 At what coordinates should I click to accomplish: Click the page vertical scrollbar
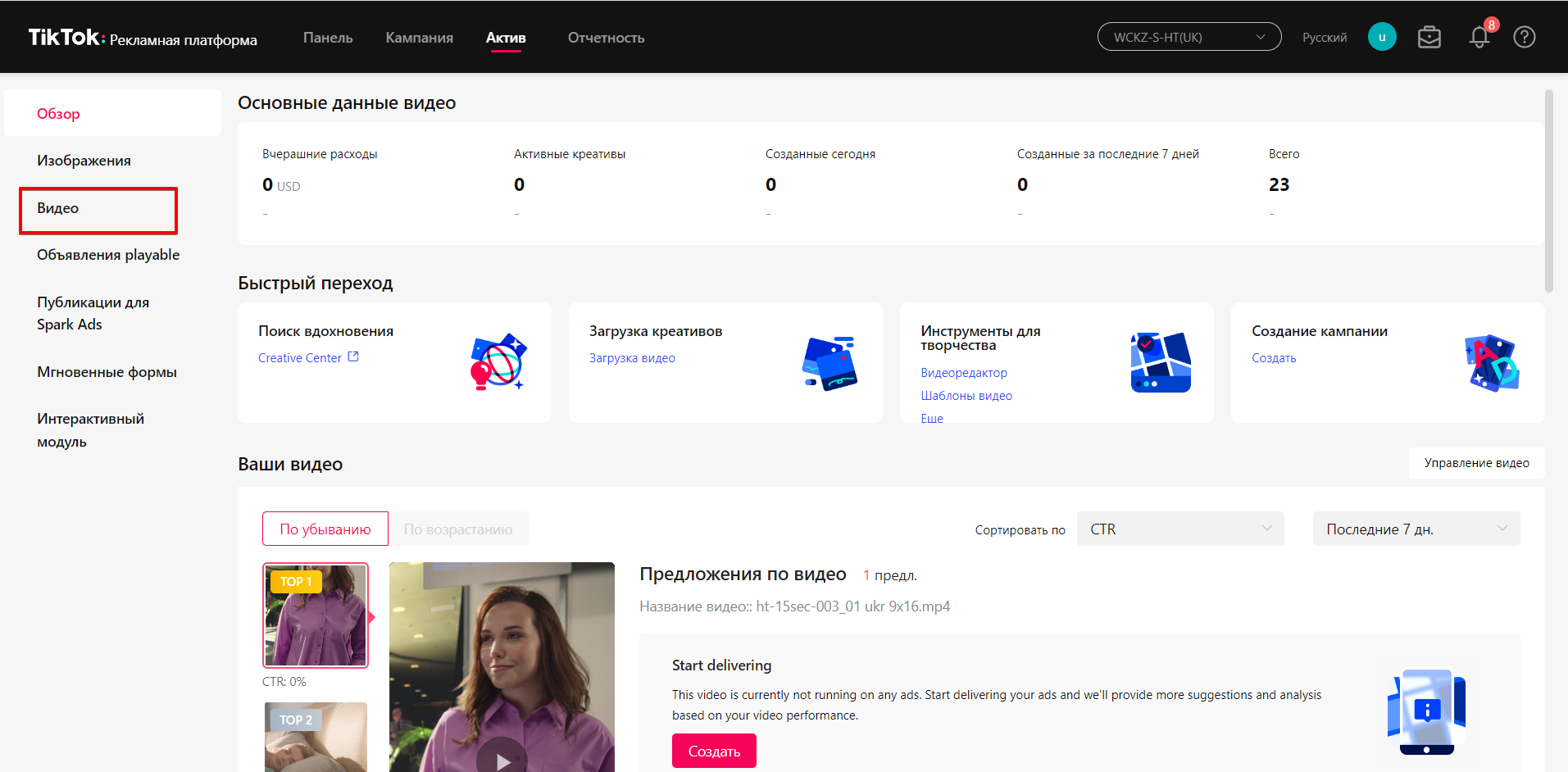point(1548,191)
